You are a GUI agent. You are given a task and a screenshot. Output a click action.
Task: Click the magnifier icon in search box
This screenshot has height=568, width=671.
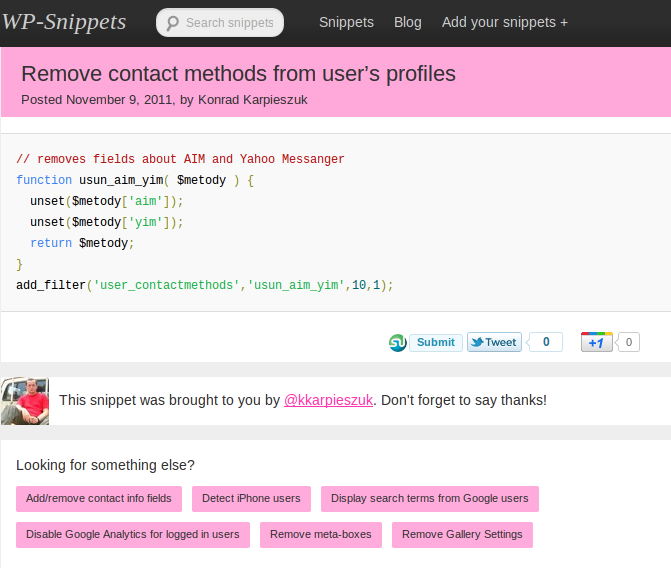pos(172,23)
